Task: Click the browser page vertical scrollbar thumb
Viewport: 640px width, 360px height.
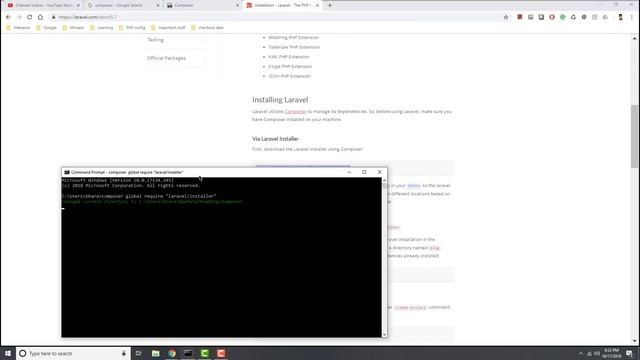Action: pos(634,136)
